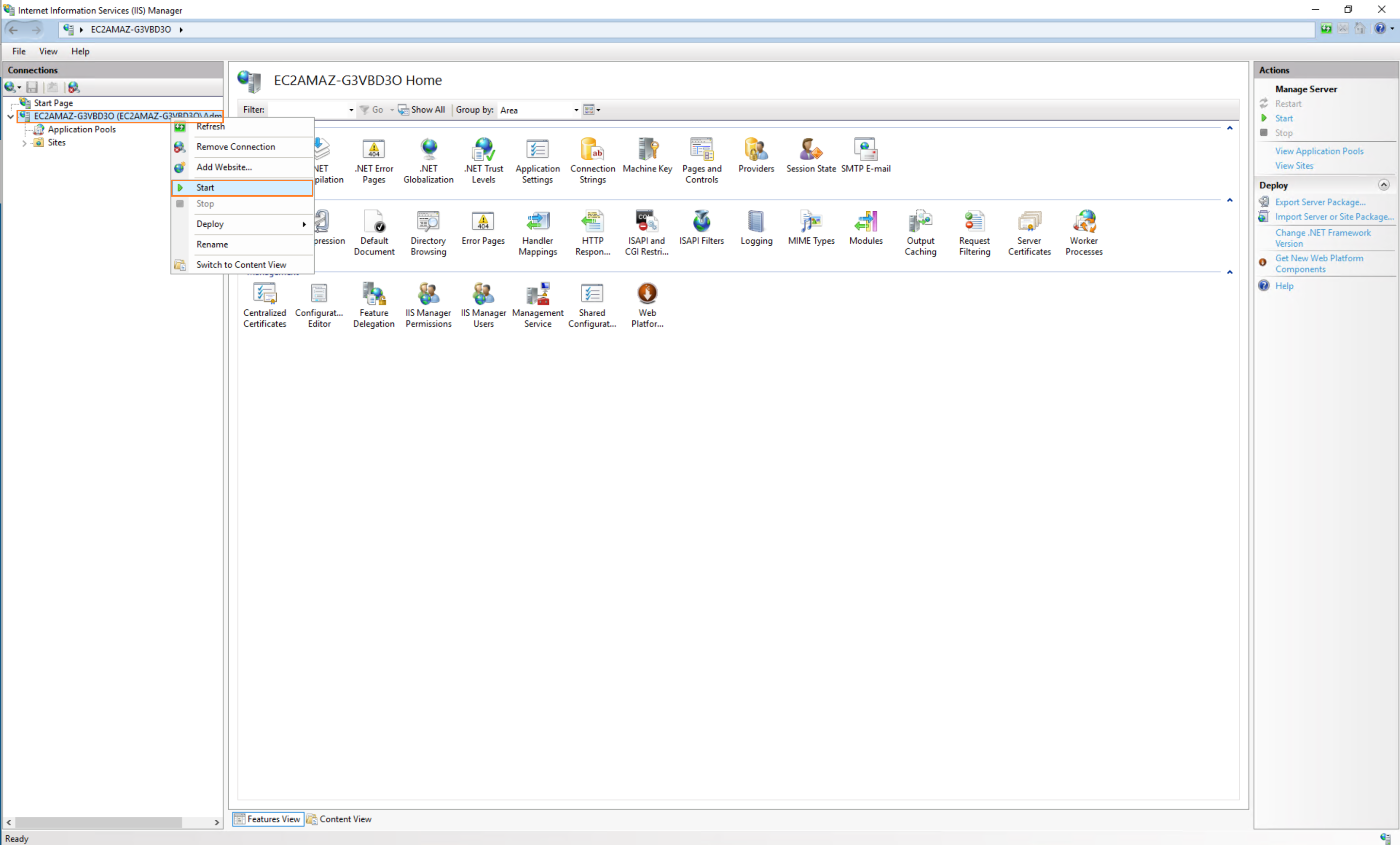Expand the Deploy submenu arrow
The height and width of the screenshot is (845, 1400).
(304, 224)
